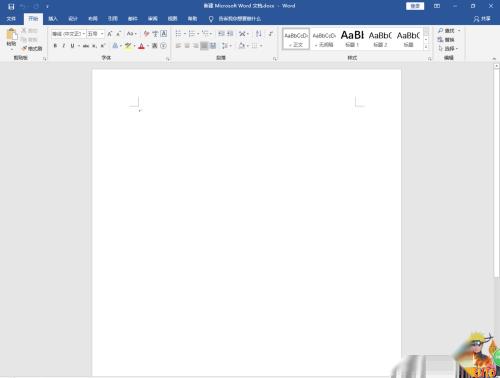
Task: Click the bulleted list icon
Action: tap(178, 34)
